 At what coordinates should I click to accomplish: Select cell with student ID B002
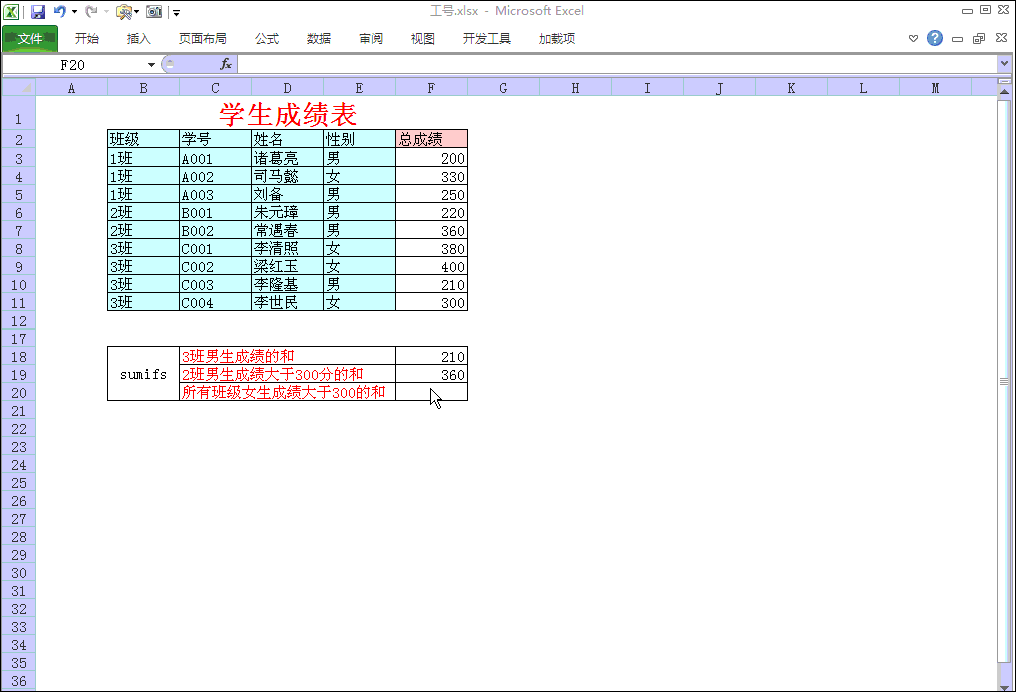(x=215, y=230)
